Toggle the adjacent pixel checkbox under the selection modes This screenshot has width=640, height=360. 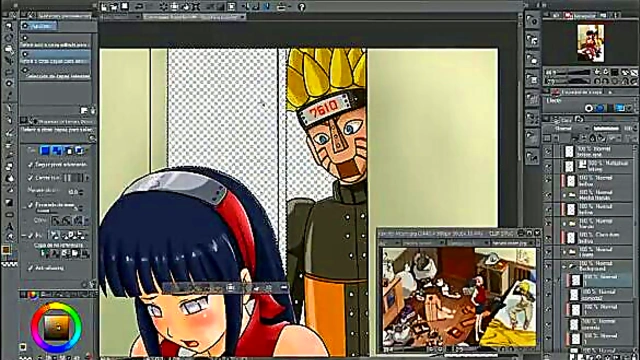click(30, 164)
